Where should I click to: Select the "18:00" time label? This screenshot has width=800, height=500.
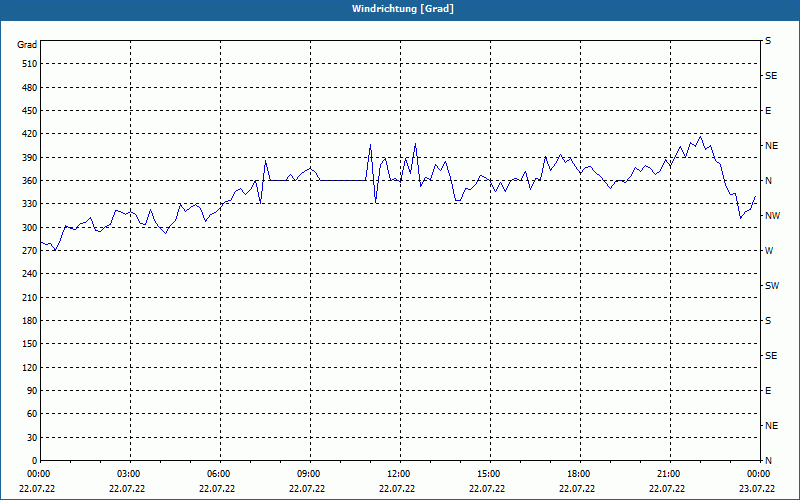tap(579, 474)
